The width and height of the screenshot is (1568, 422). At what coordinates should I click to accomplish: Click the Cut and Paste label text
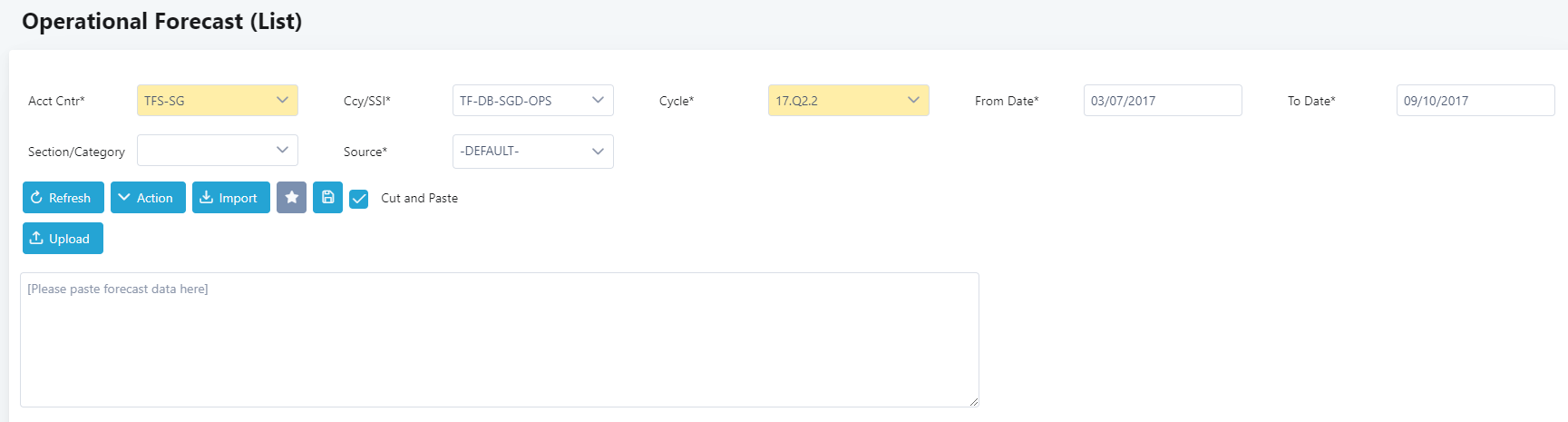tap(419, 198)
